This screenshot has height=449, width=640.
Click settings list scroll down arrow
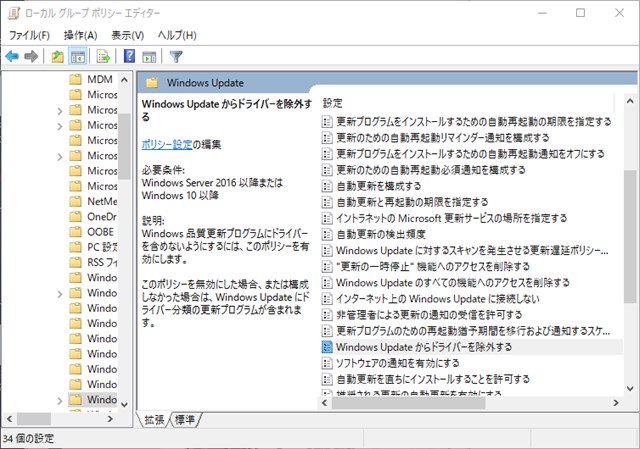630,389
